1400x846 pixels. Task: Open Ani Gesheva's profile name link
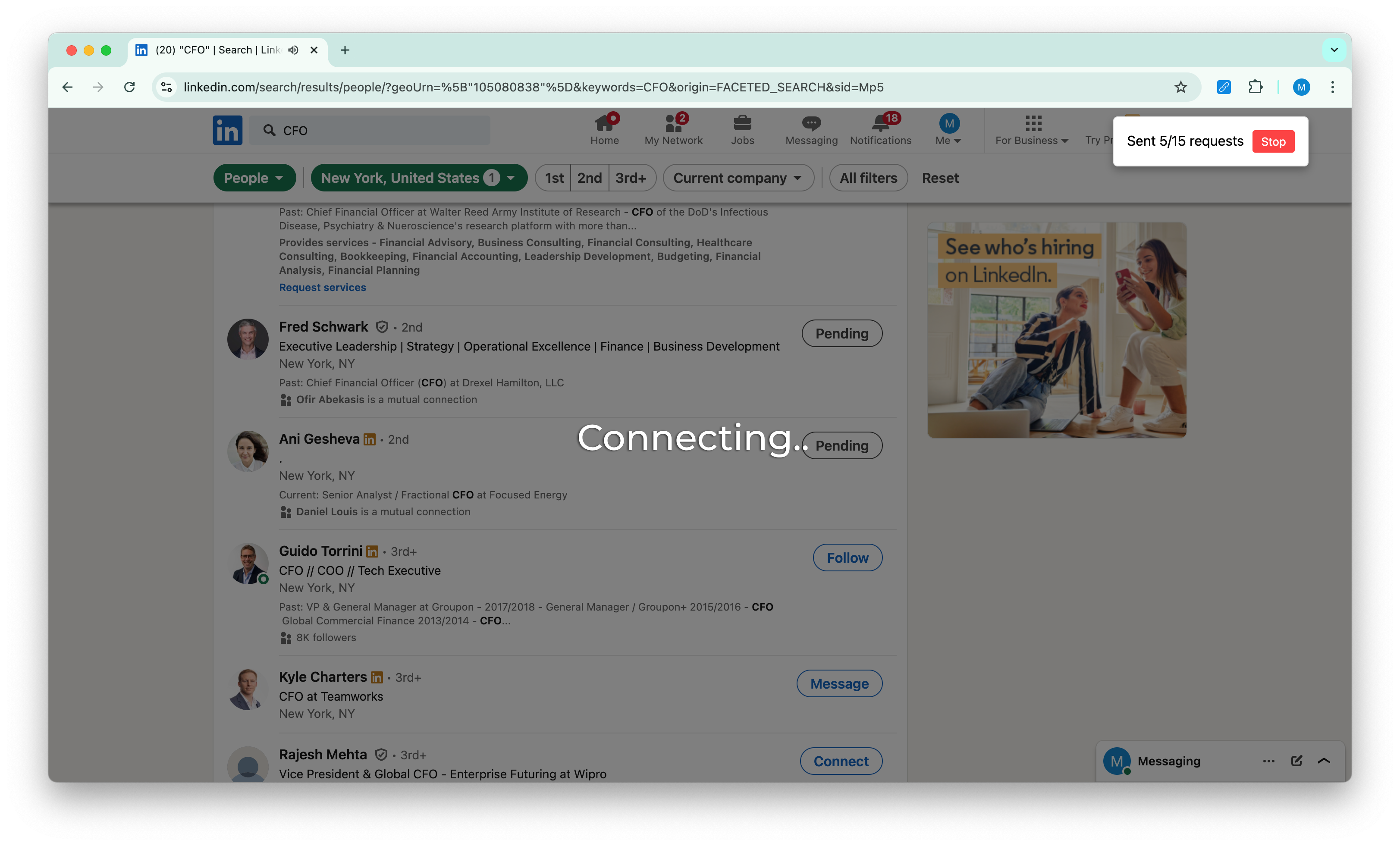319,439
